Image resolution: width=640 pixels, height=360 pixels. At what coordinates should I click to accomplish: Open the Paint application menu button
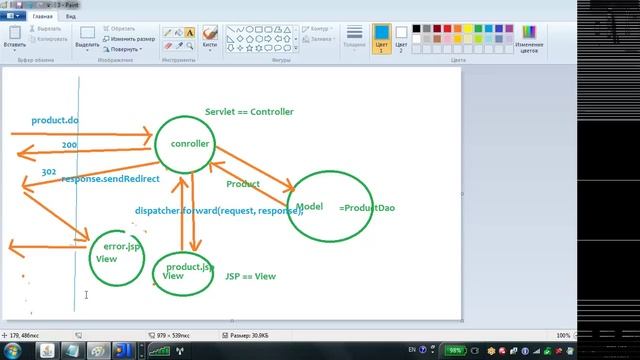[13, 16]
